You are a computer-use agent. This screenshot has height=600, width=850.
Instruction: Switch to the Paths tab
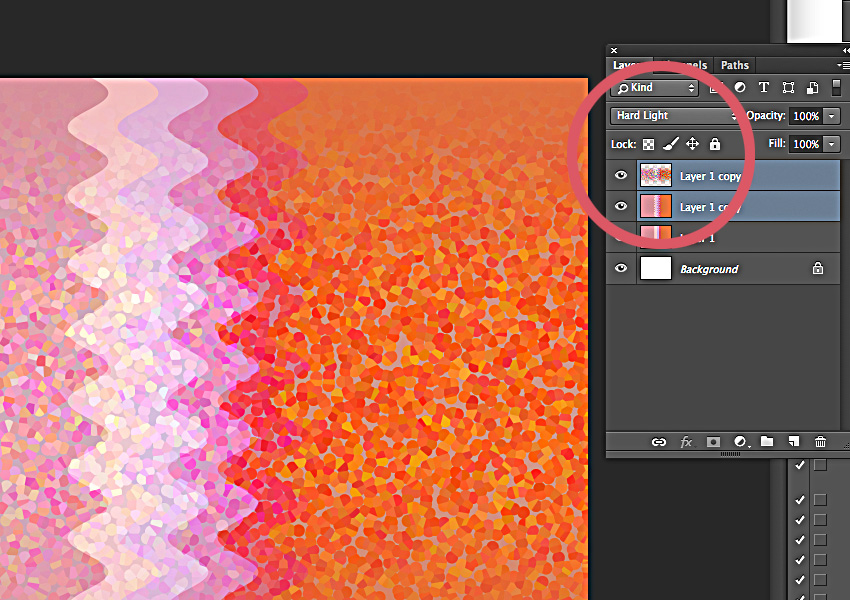[735, 65]
